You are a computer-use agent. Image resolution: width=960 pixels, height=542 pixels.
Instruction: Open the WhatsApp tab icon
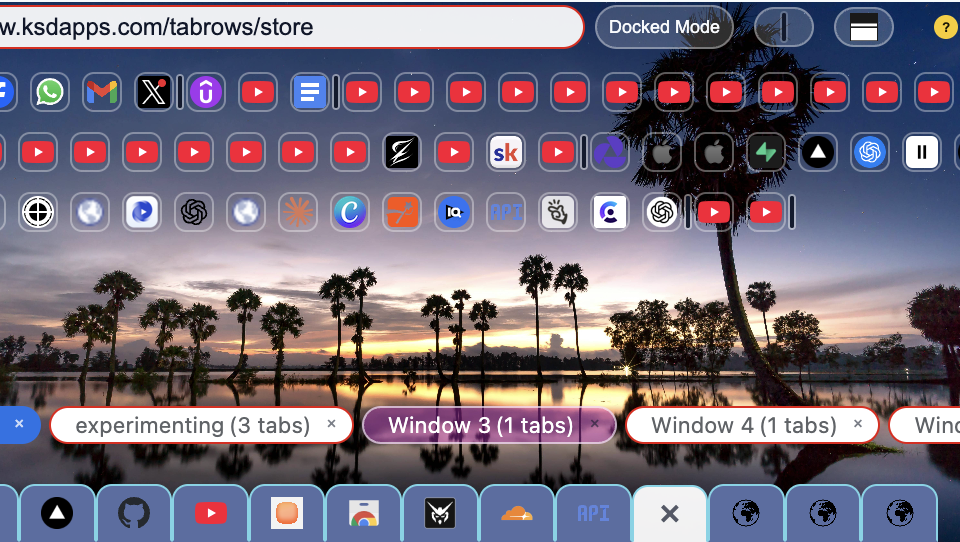49,93
